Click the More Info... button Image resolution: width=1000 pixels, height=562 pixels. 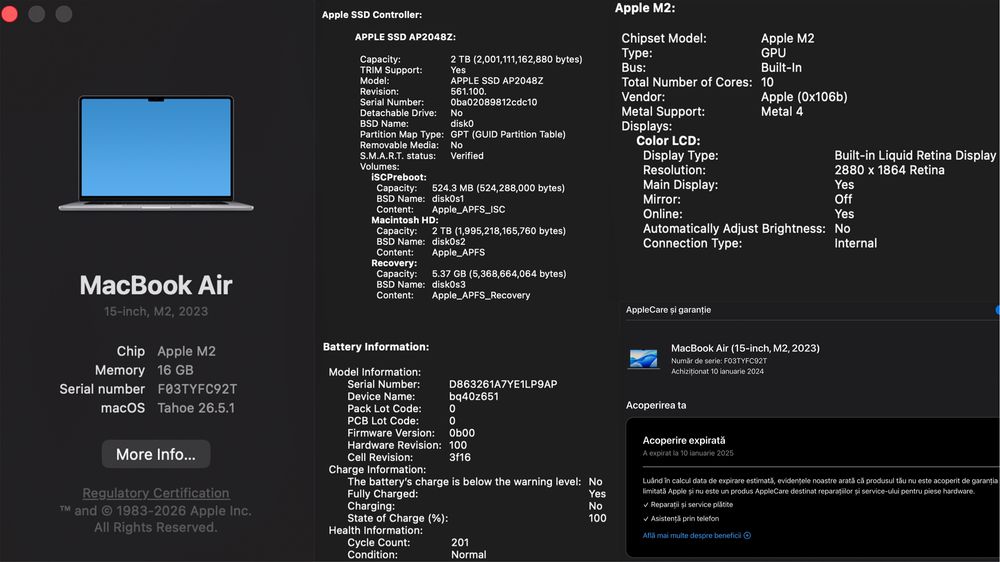click(156, 454)
